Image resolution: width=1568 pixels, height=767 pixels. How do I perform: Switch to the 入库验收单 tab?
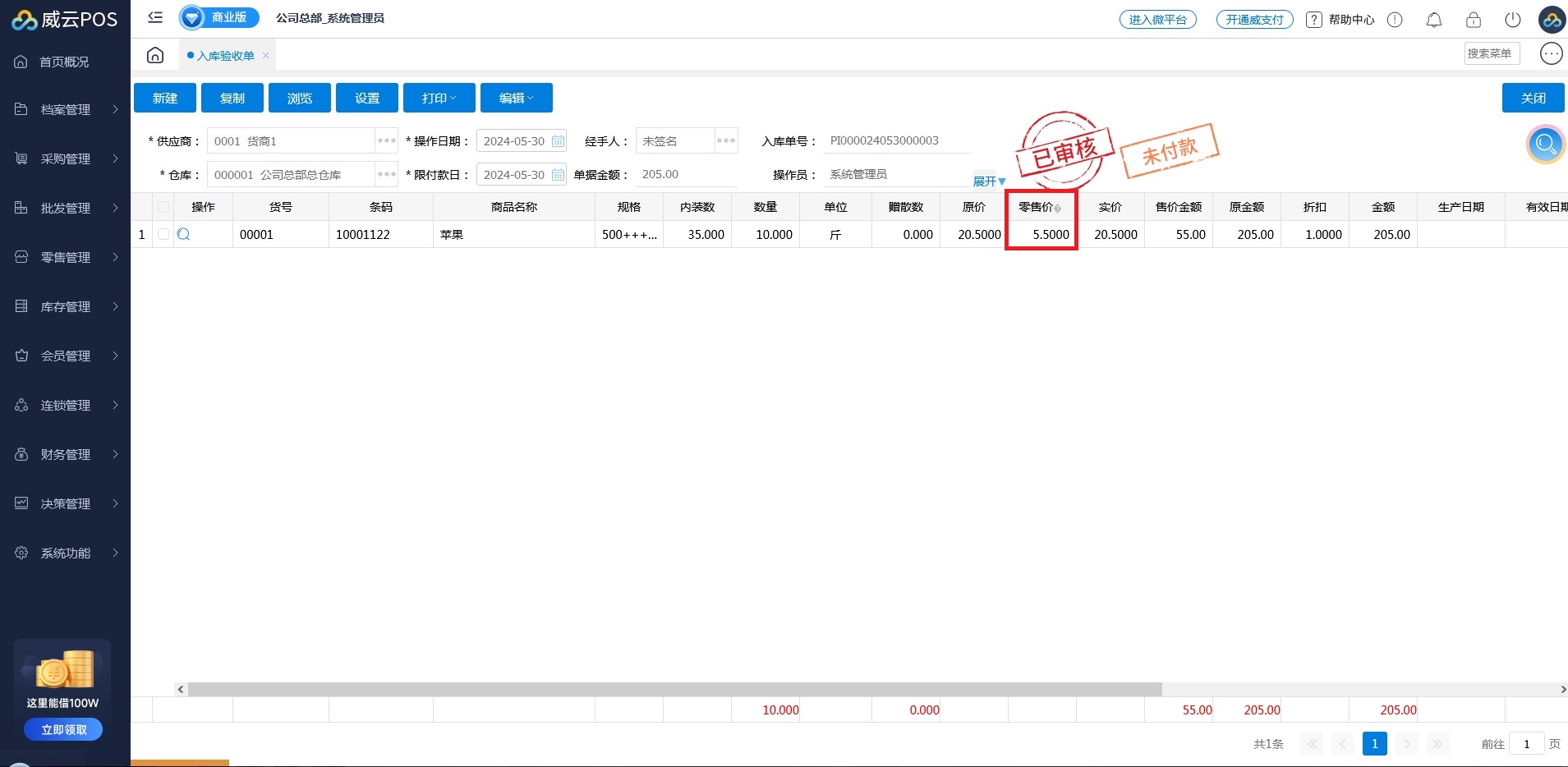pos(226,56)
